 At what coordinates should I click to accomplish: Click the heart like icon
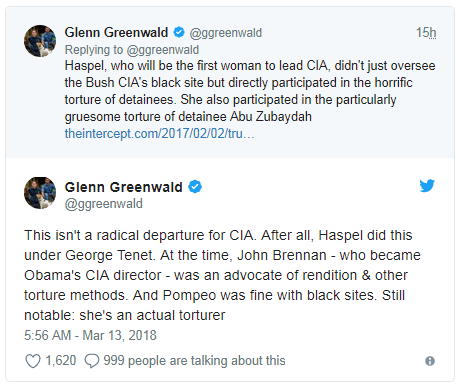pyautogui.click(x=33, y=361)
